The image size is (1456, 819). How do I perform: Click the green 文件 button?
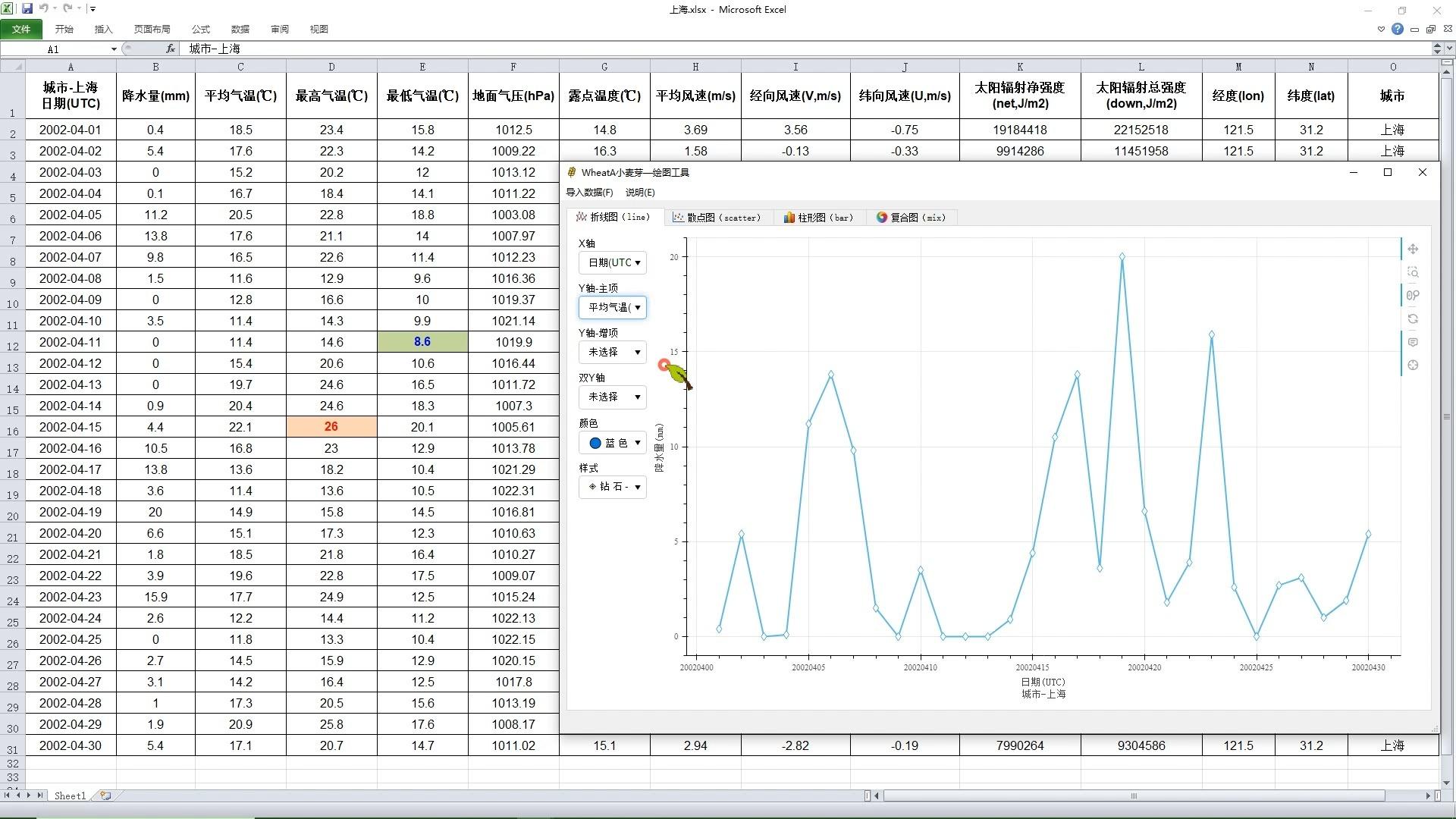tap(21, 29)
